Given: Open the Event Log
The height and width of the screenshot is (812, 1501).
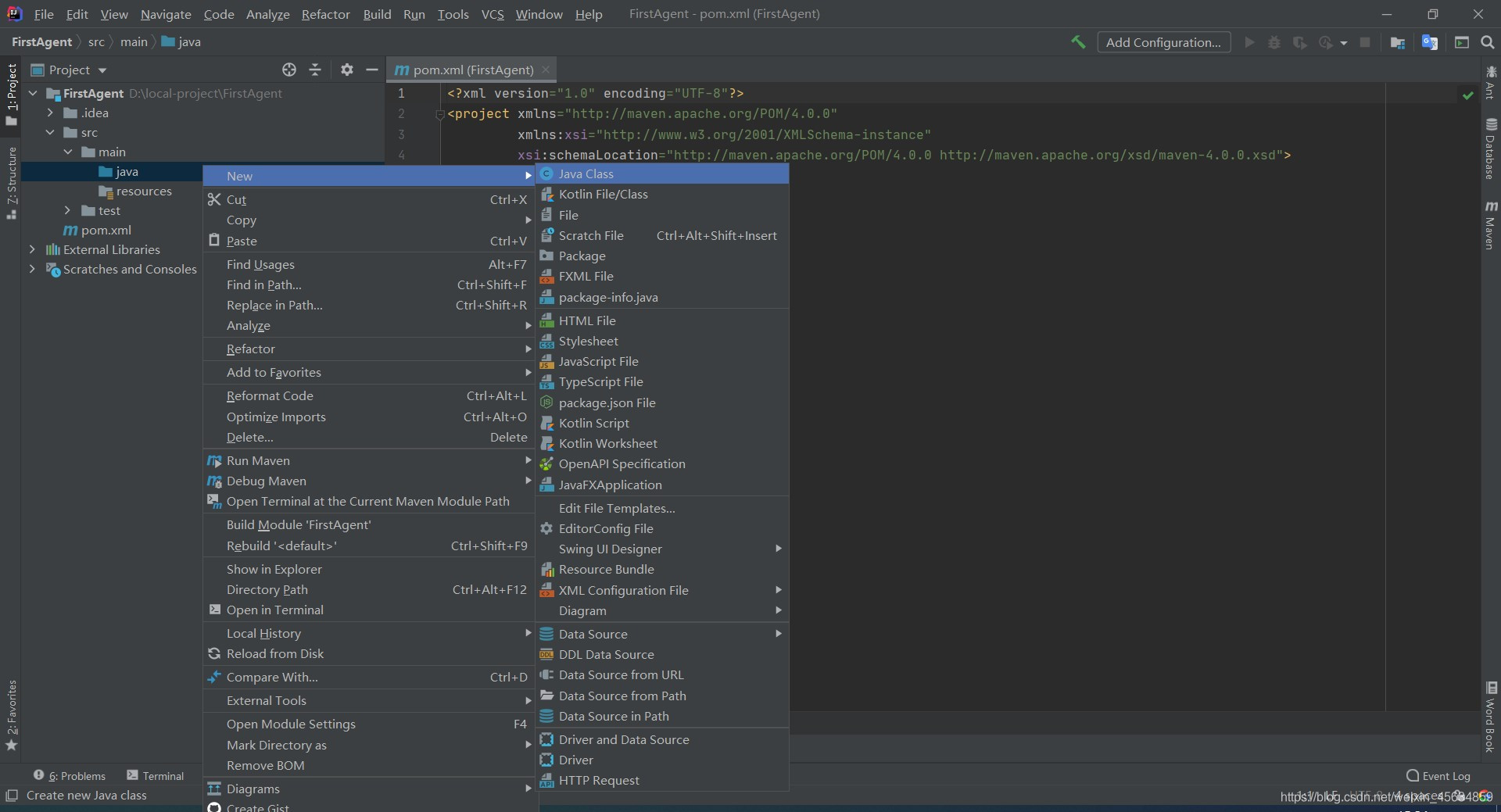Looking at the screenshot, I should [1438, 775].
